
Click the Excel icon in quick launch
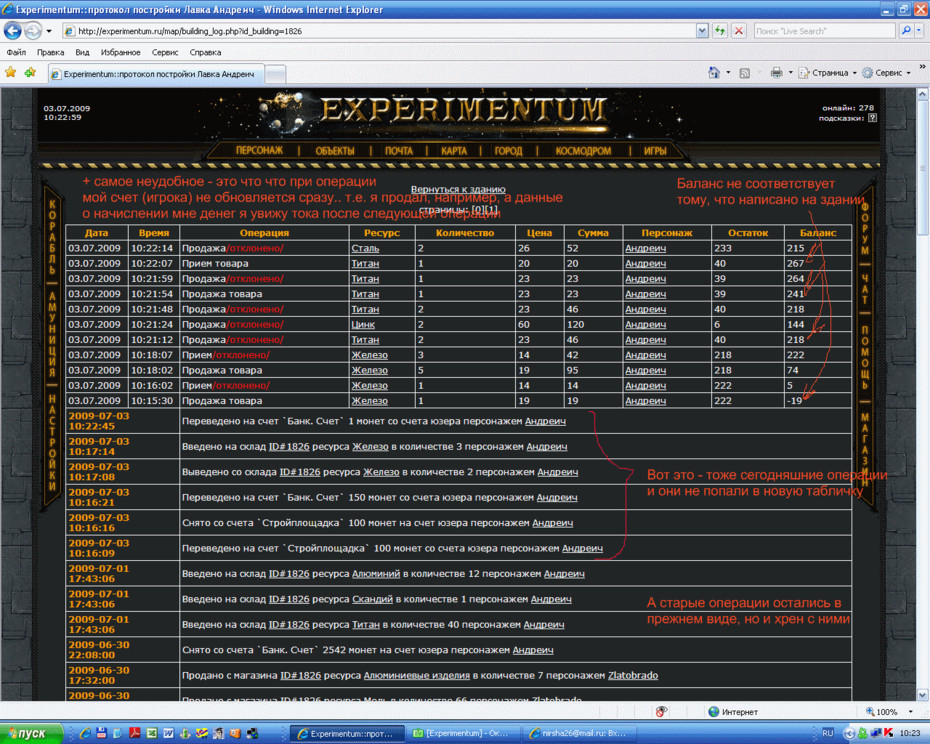coord(152,733)
